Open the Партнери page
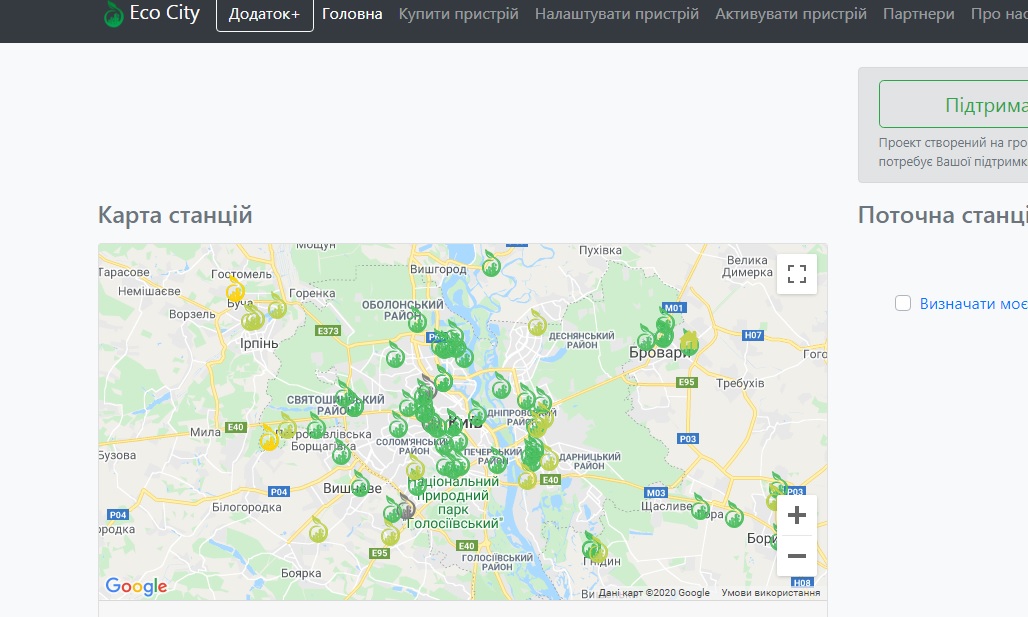 click(918, 15)
